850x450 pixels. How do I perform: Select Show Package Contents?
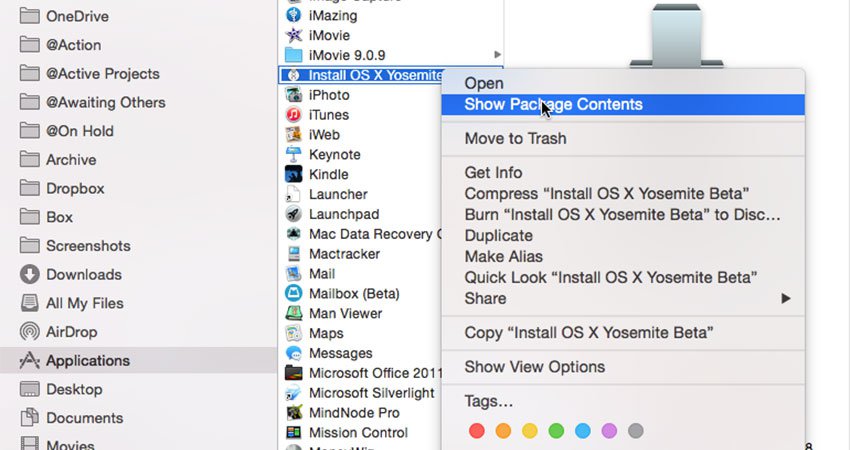(x=623, y=104)
